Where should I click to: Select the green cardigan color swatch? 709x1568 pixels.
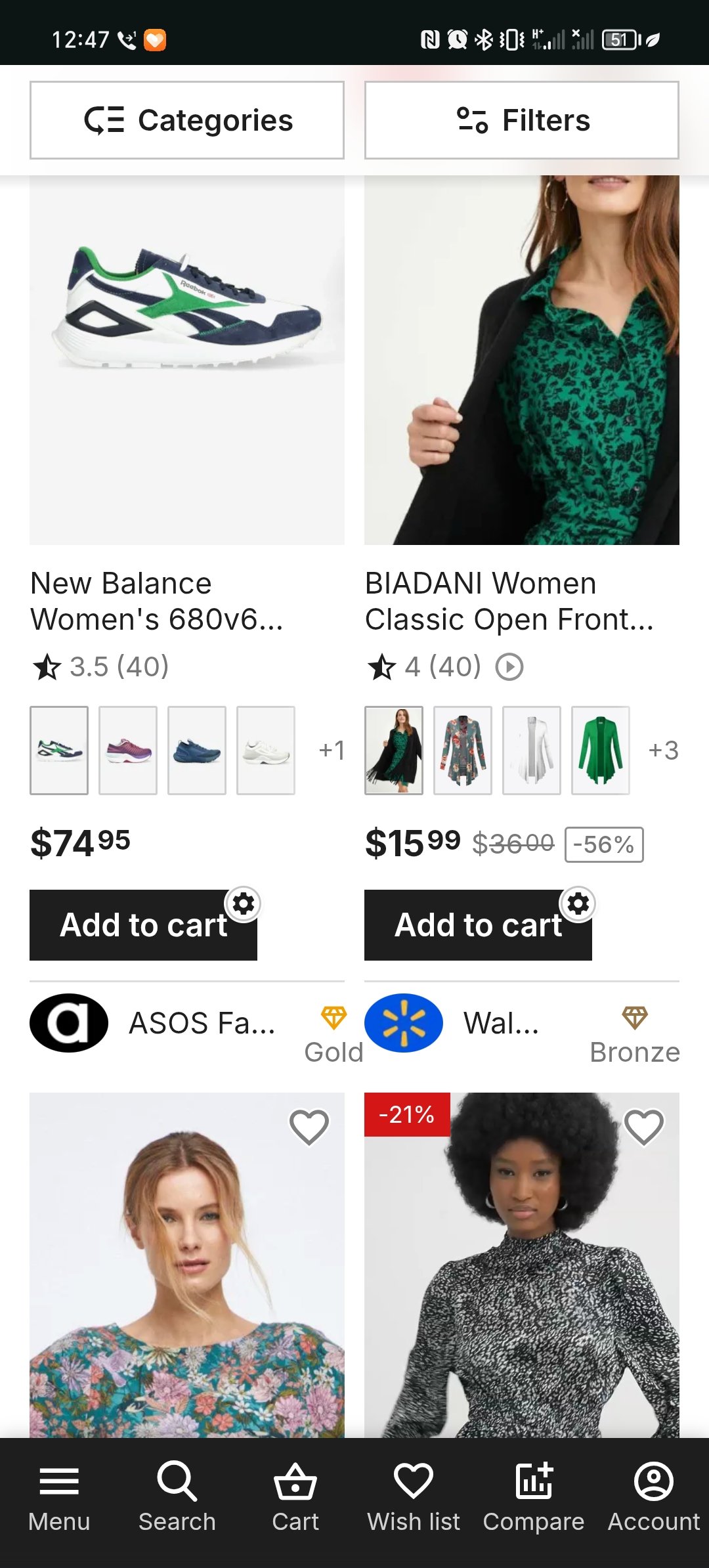pos(601,751)
